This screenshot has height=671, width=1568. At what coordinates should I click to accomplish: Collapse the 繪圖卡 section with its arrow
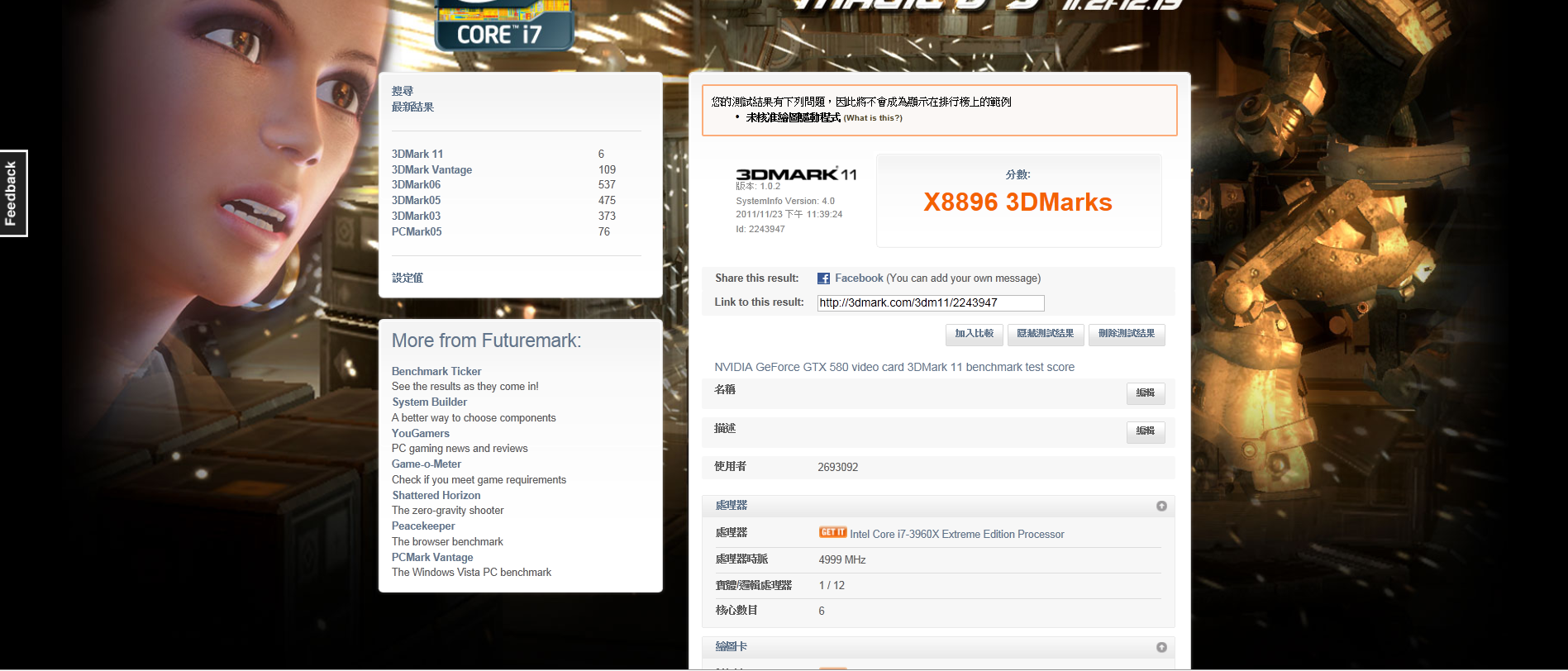[1161, 647]
